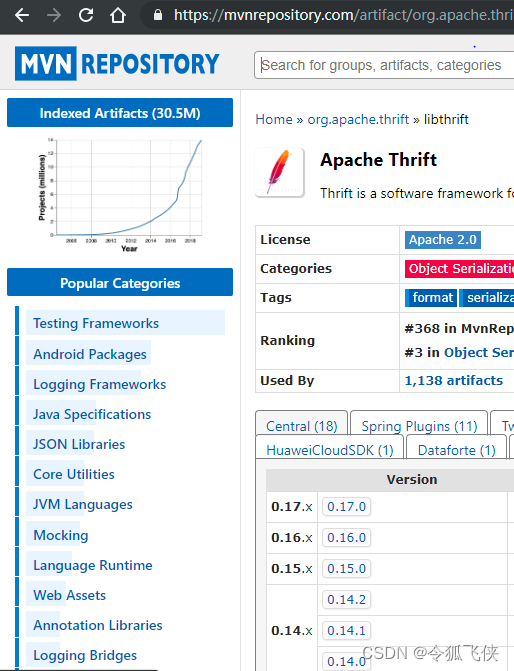Click the serialization tag
The height and width of the screenshot is (671, 514).
tap(487, 297)
